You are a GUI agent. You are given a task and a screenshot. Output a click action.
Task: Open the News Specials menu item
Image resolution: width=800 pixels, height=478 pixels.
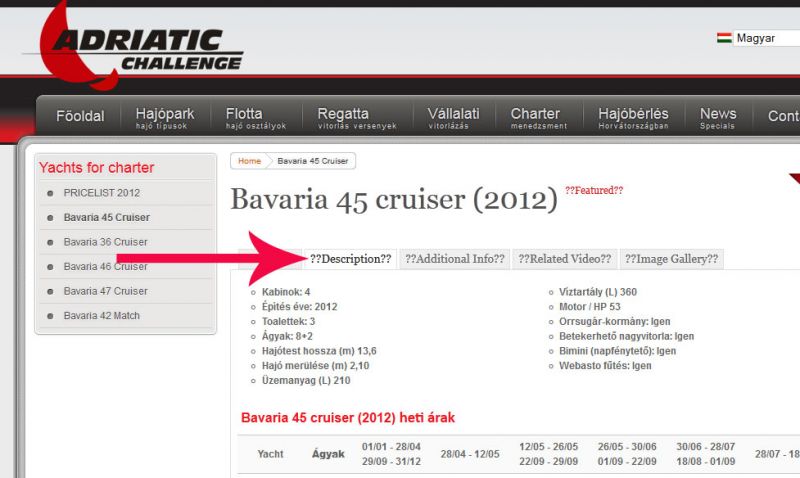click(718, 118)
